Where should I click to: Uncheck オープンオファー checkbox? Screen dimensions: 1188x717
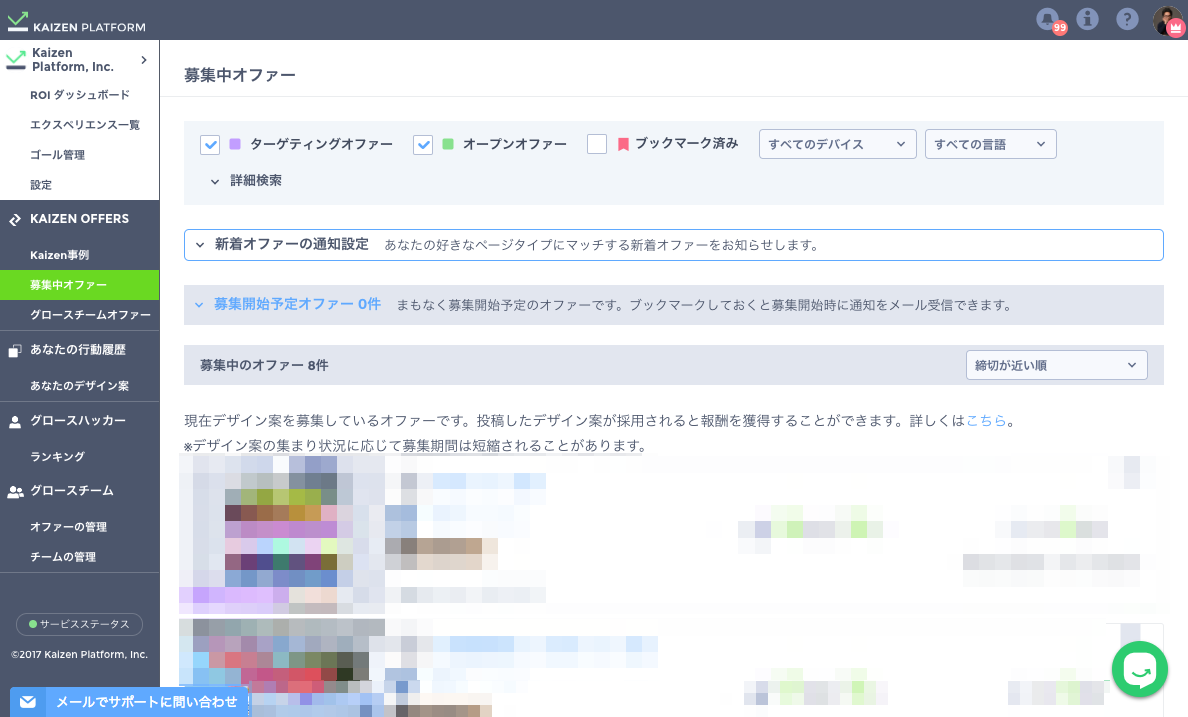423,144
